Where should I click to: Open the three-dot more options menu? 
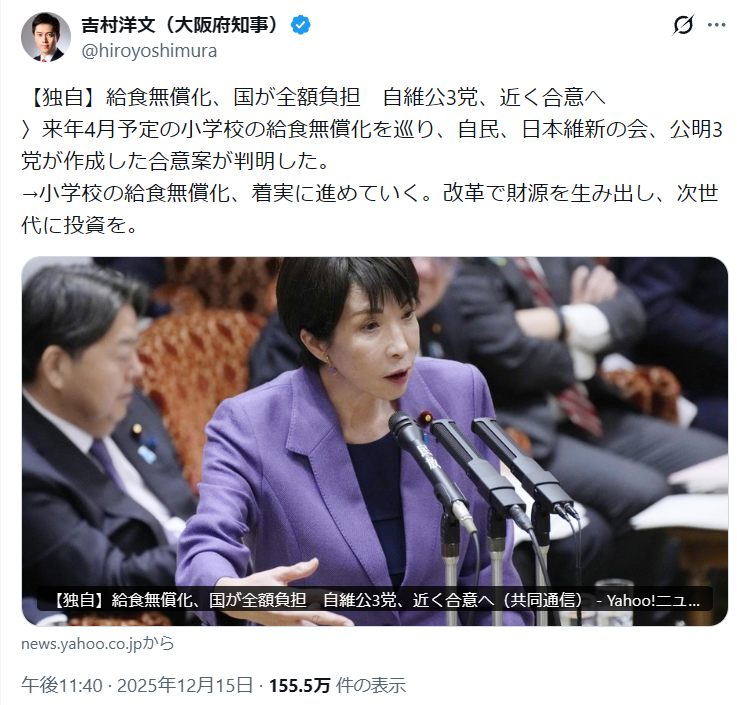click(x=716, y=25)
